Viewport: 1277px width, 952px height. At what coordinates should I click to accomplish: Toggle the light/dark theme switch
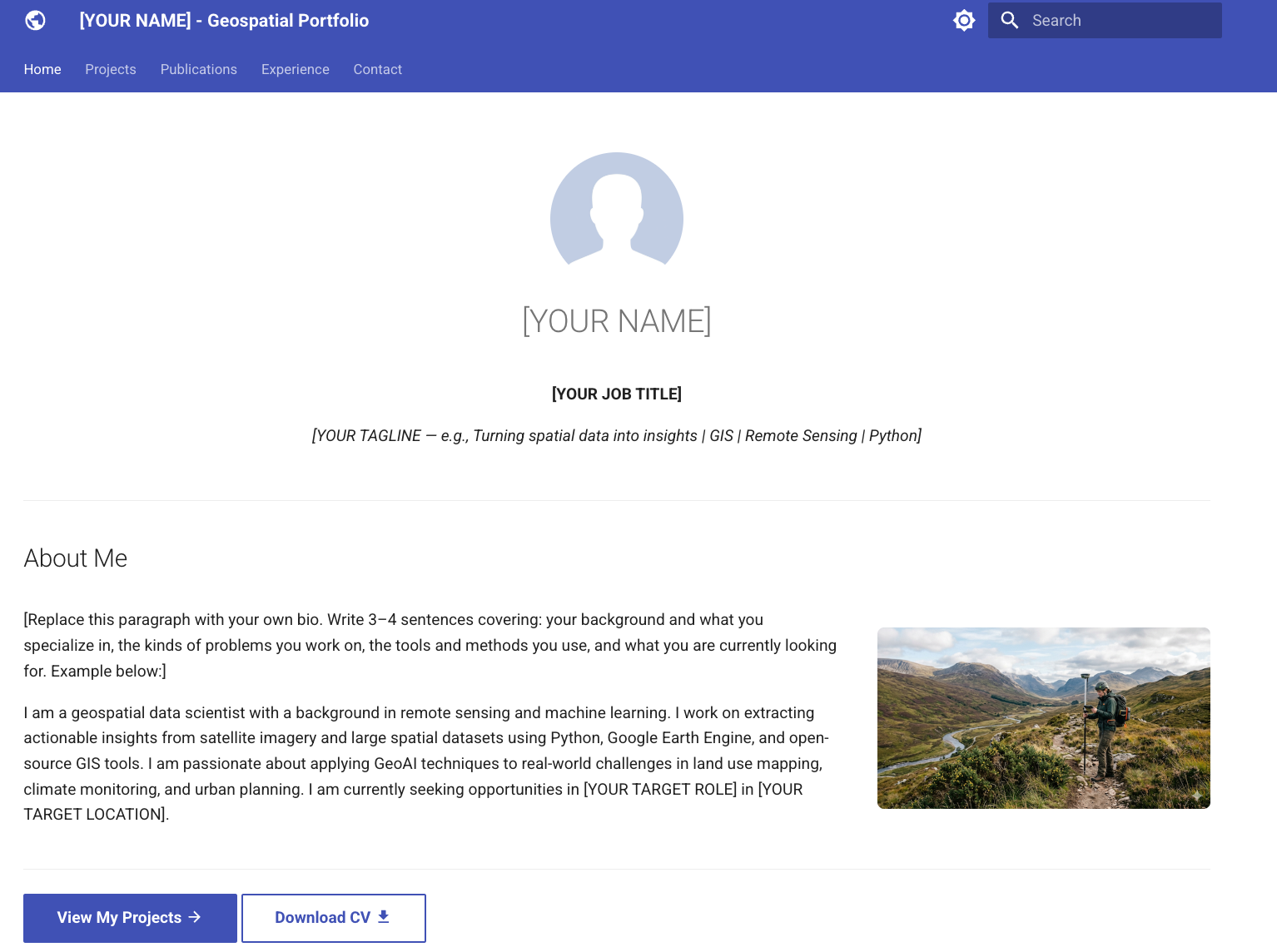pyautogui.click(x=964, y=20)
